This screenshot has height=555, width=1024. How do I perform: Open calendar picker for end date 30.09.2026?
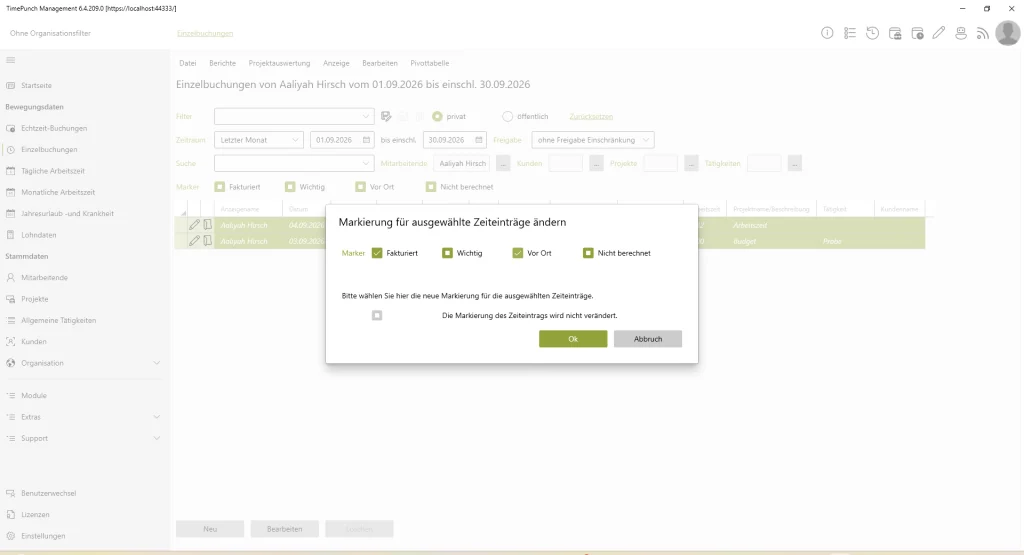click(479, 140)
